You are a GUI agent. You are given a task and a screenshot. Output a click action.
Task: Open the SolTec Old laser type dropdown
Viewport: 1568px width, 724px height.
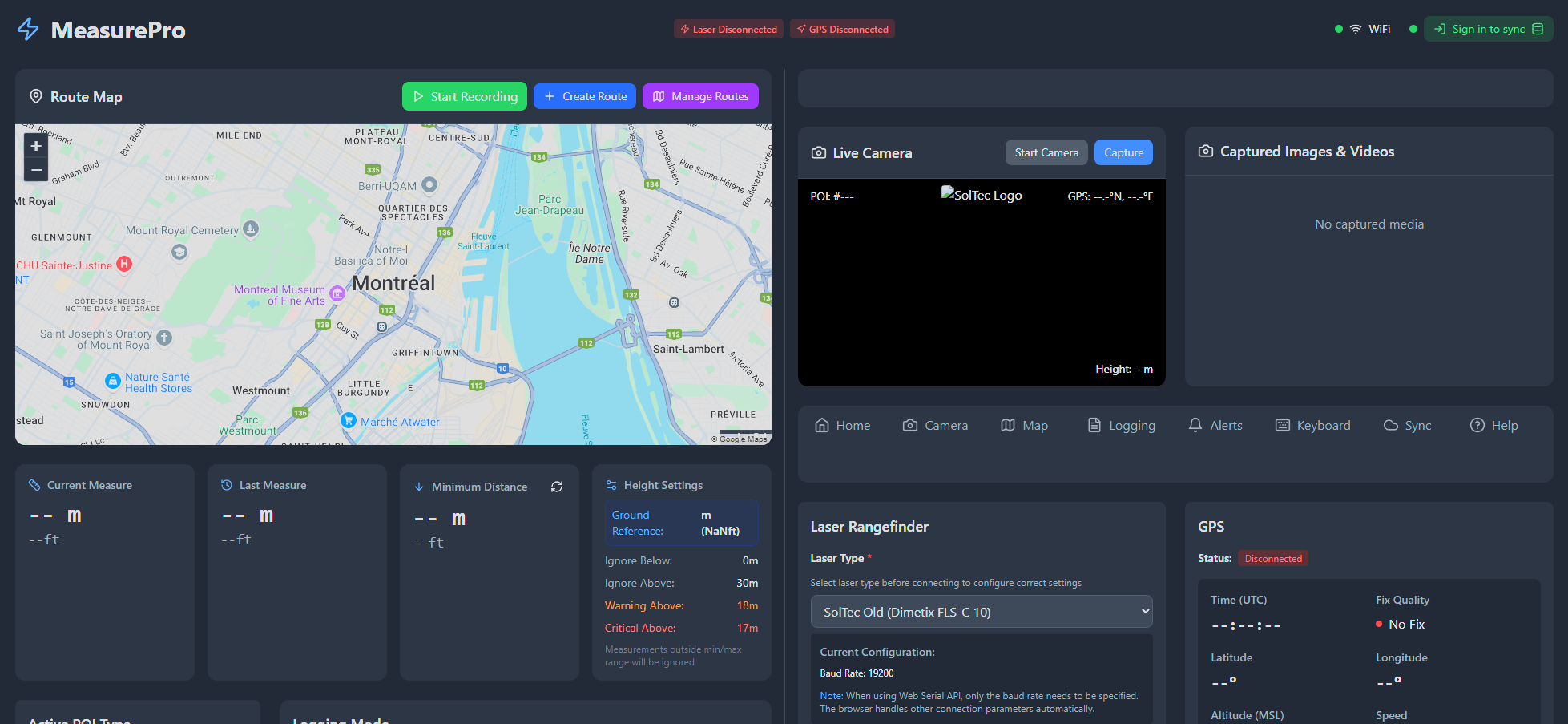click(981, 611)
